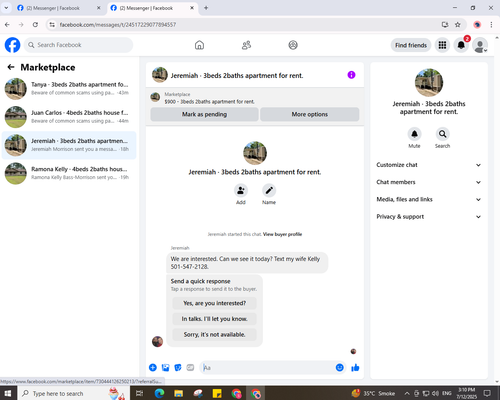
Task: Click More options button
Action: point(310,114)
